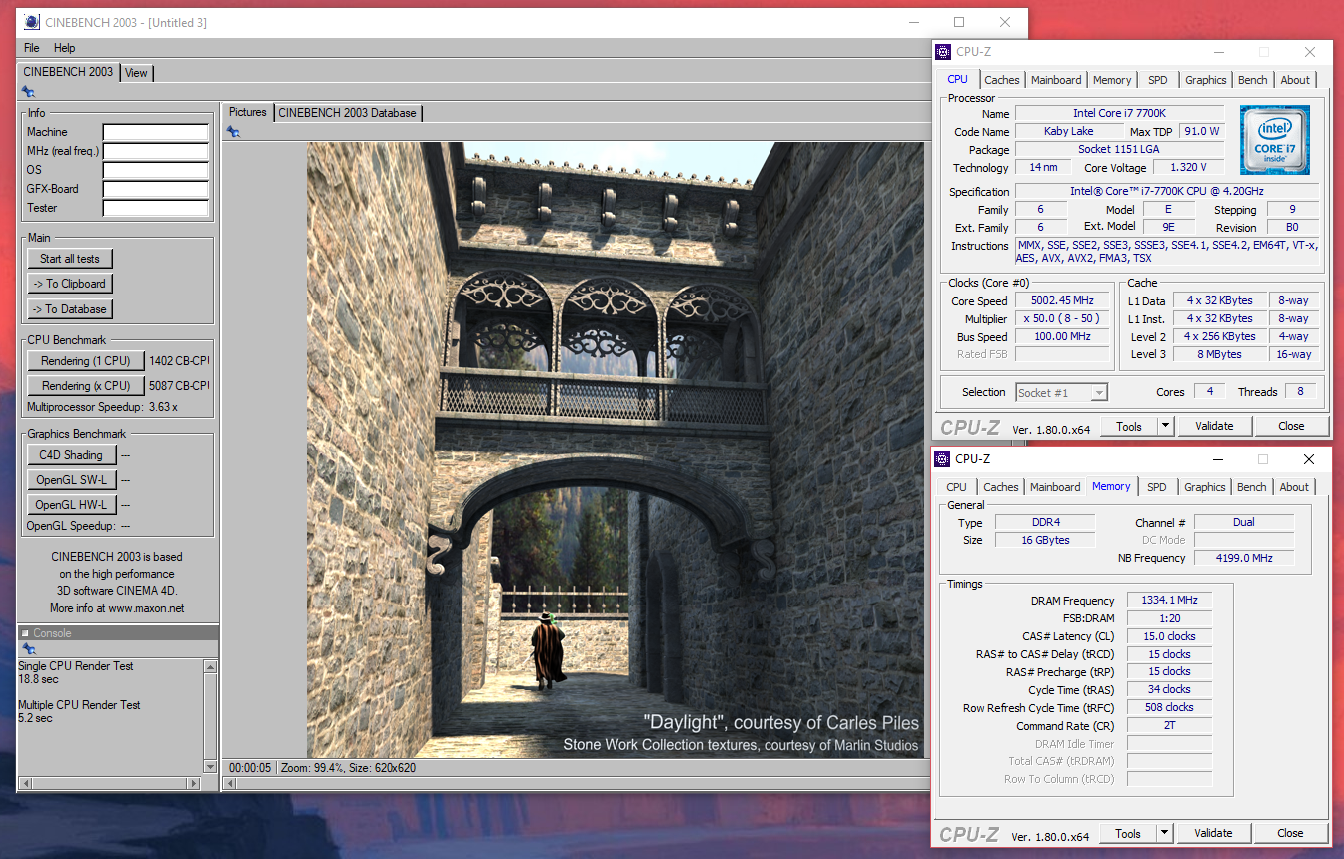The image size is (1344, 859).
Task: Click the 'Intel Core i7 7700K' Name field
Action: pyautogui.click(x=1119, y=113)
